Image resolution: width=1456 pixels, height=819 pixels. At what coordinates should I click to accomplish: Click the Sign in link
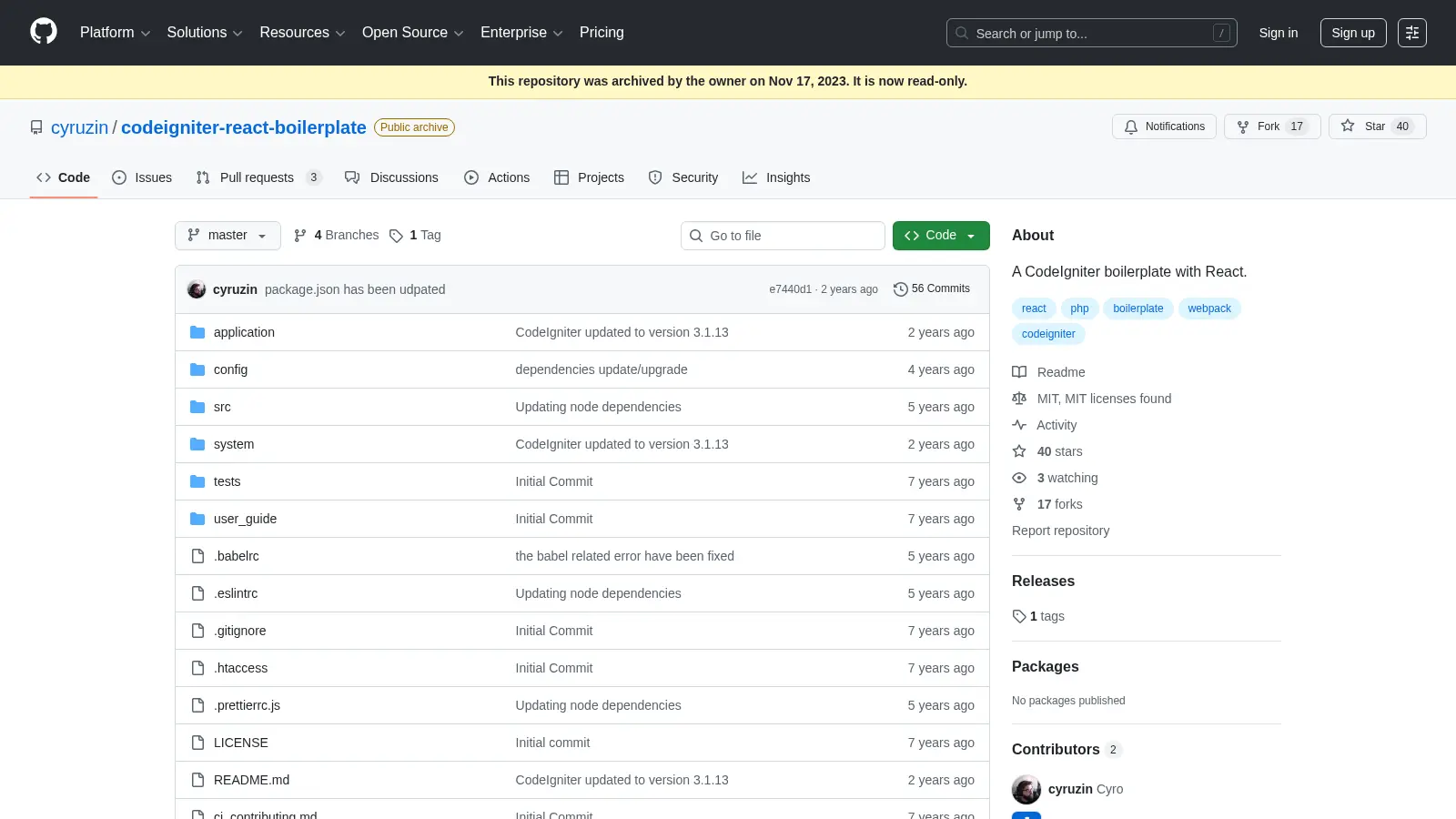click(x=1279, y=33)
